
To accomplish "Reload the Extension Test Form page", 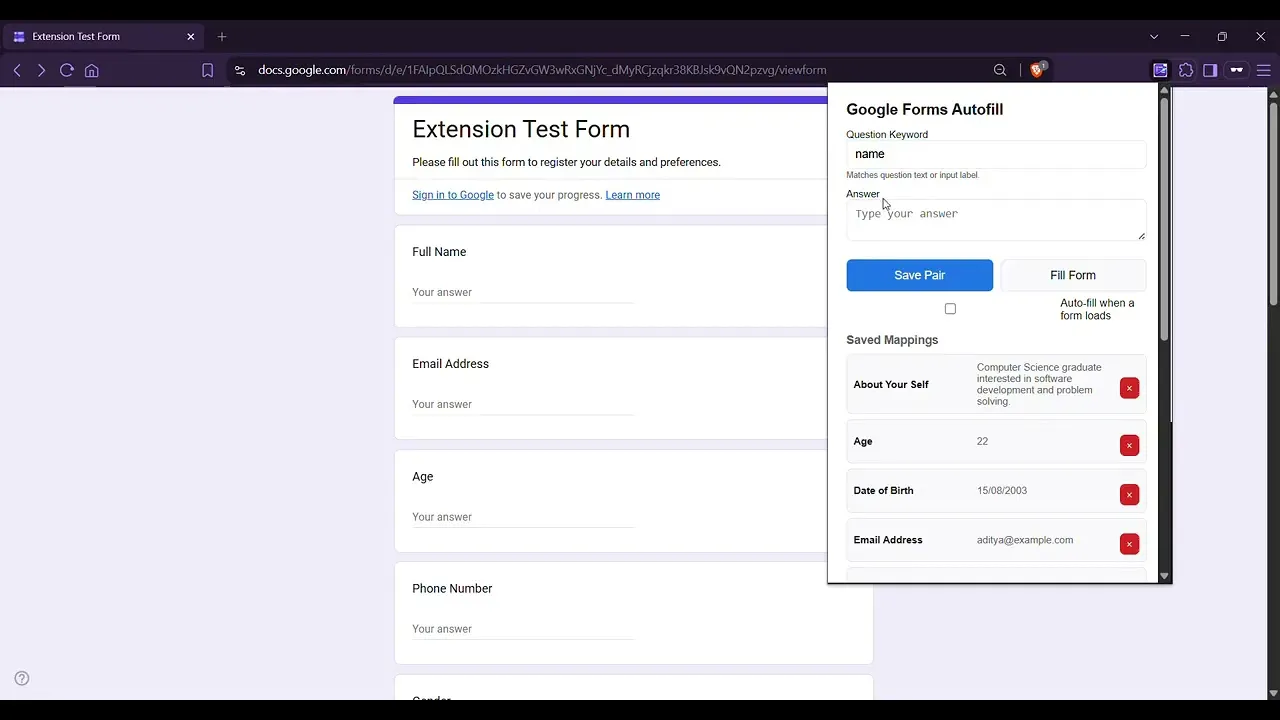I will [x=67, y=70].
